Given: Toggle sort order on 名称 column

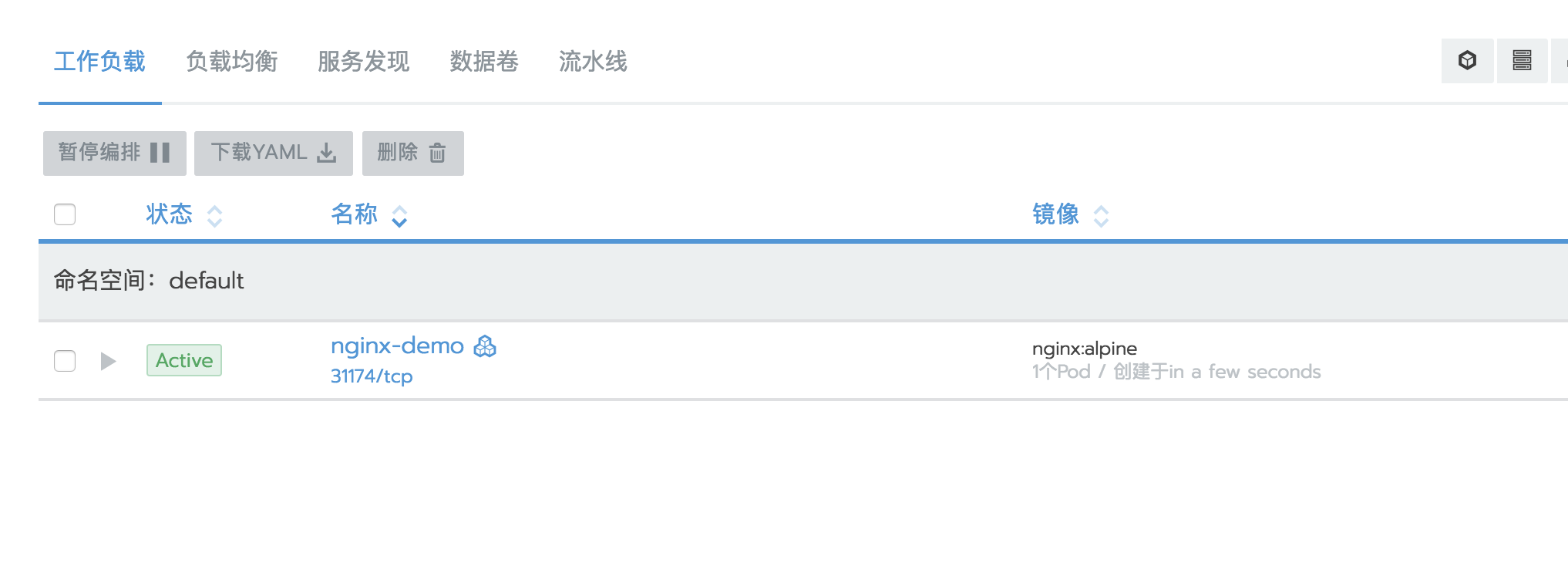Looking at the screenshot, I should pos(399,216).
